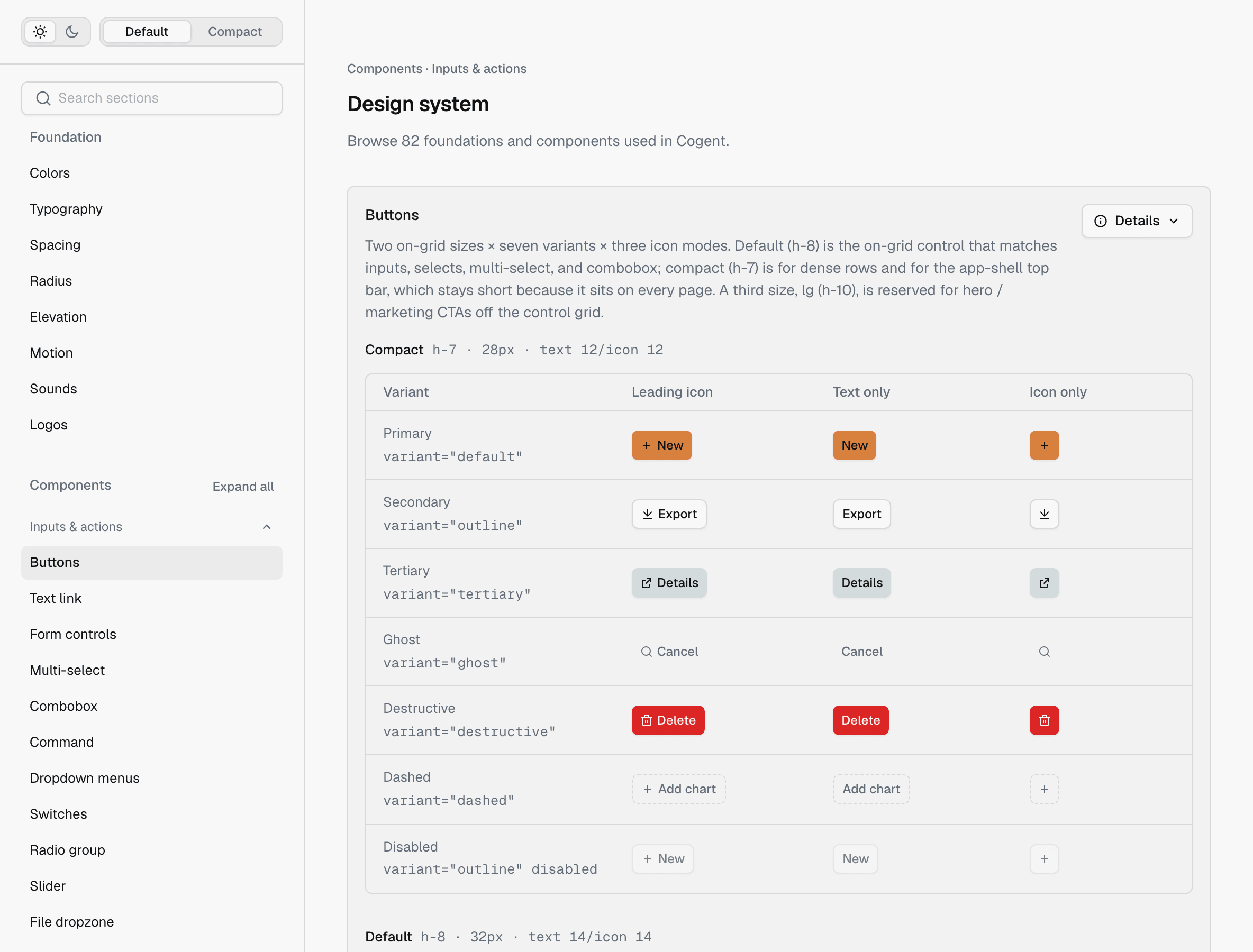Click the Primary New button with plus icon

click(661, 445)
